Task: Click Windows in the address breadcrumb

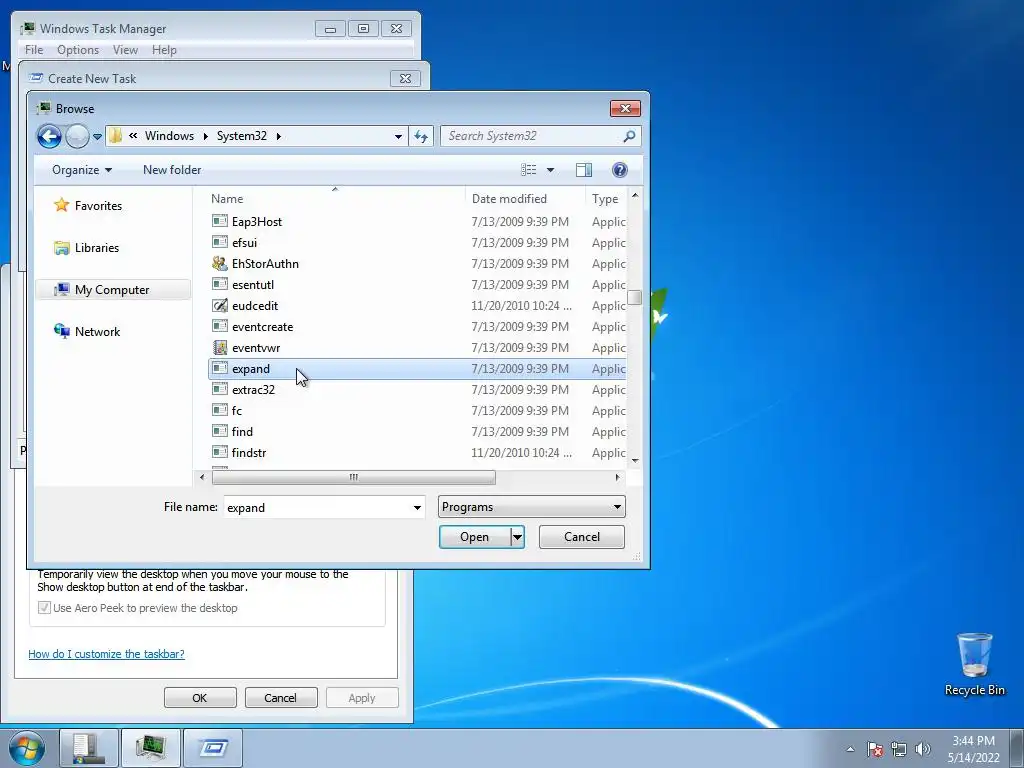Action: pyautogui.click(x=169, y=136)
